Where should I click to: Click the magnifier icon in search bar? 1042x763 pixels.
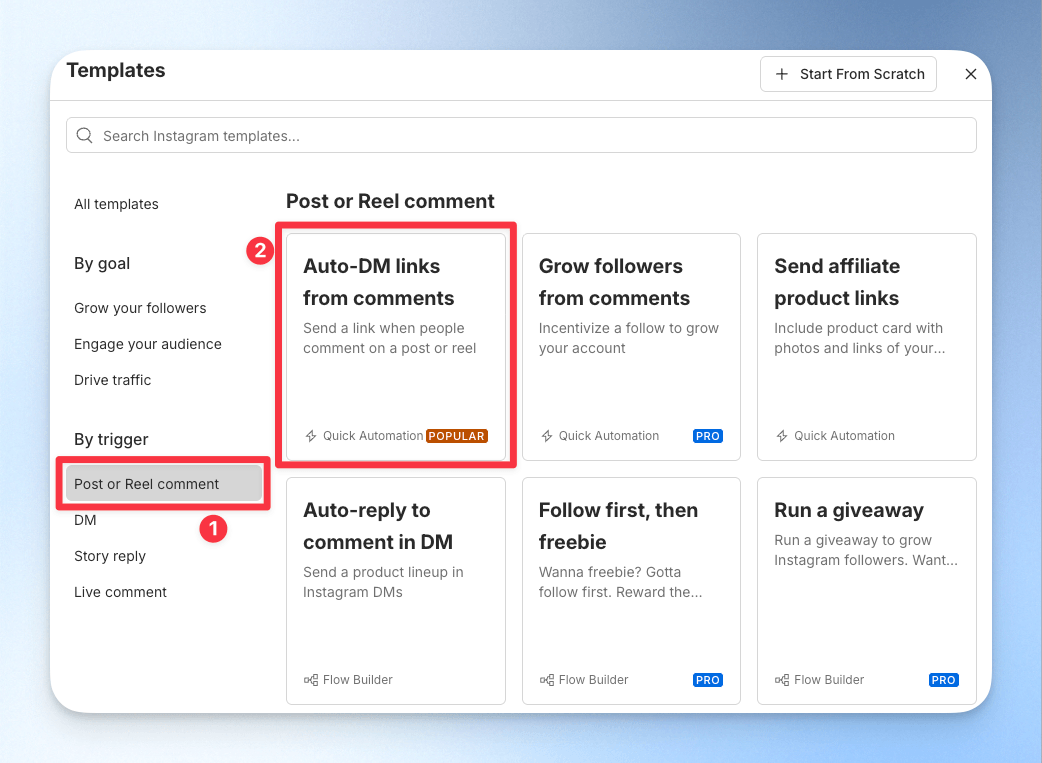coord(84,136)
